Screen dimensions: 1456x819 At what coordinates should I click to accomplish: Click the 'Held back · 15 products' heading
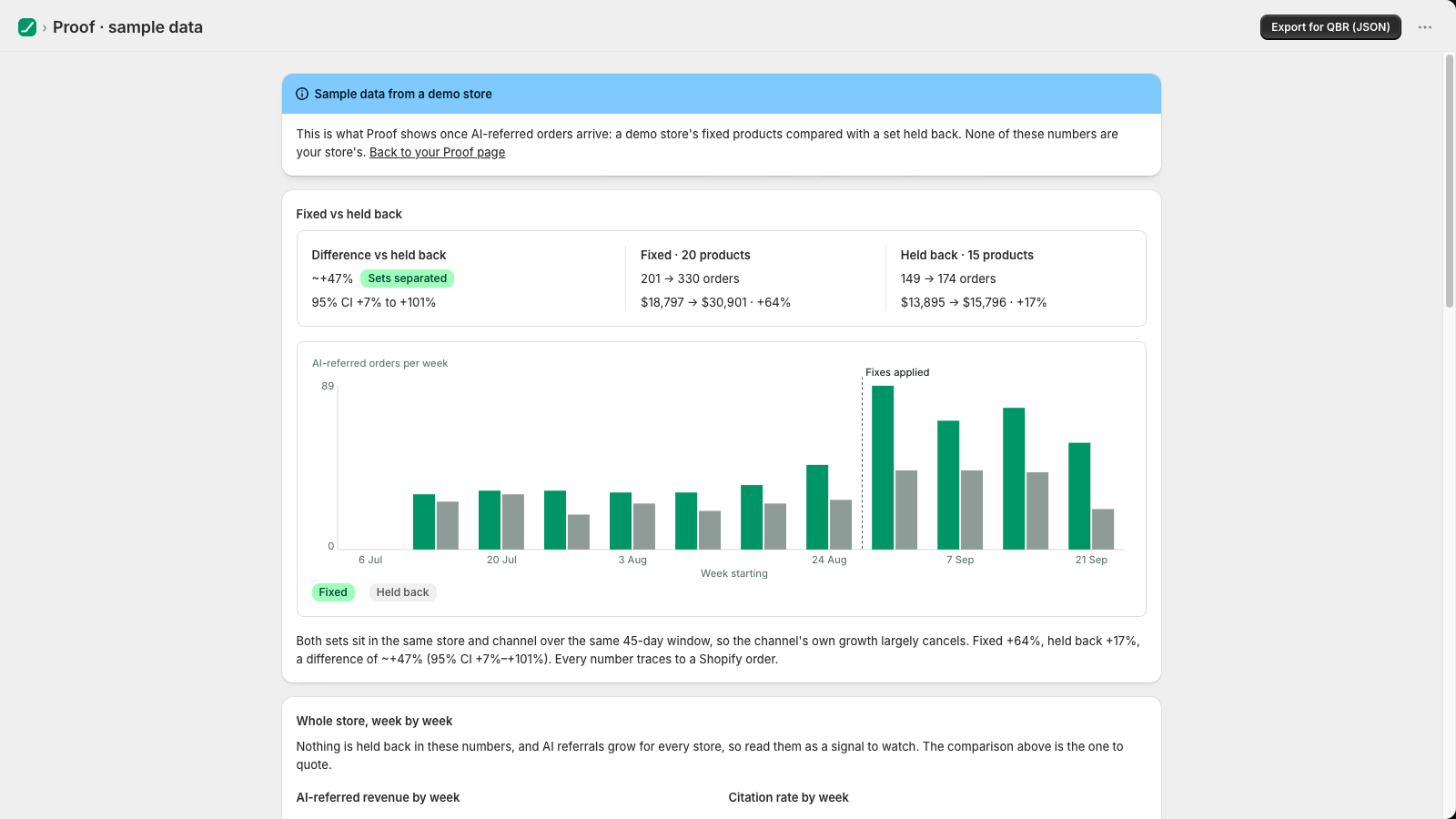click(967, 255)
